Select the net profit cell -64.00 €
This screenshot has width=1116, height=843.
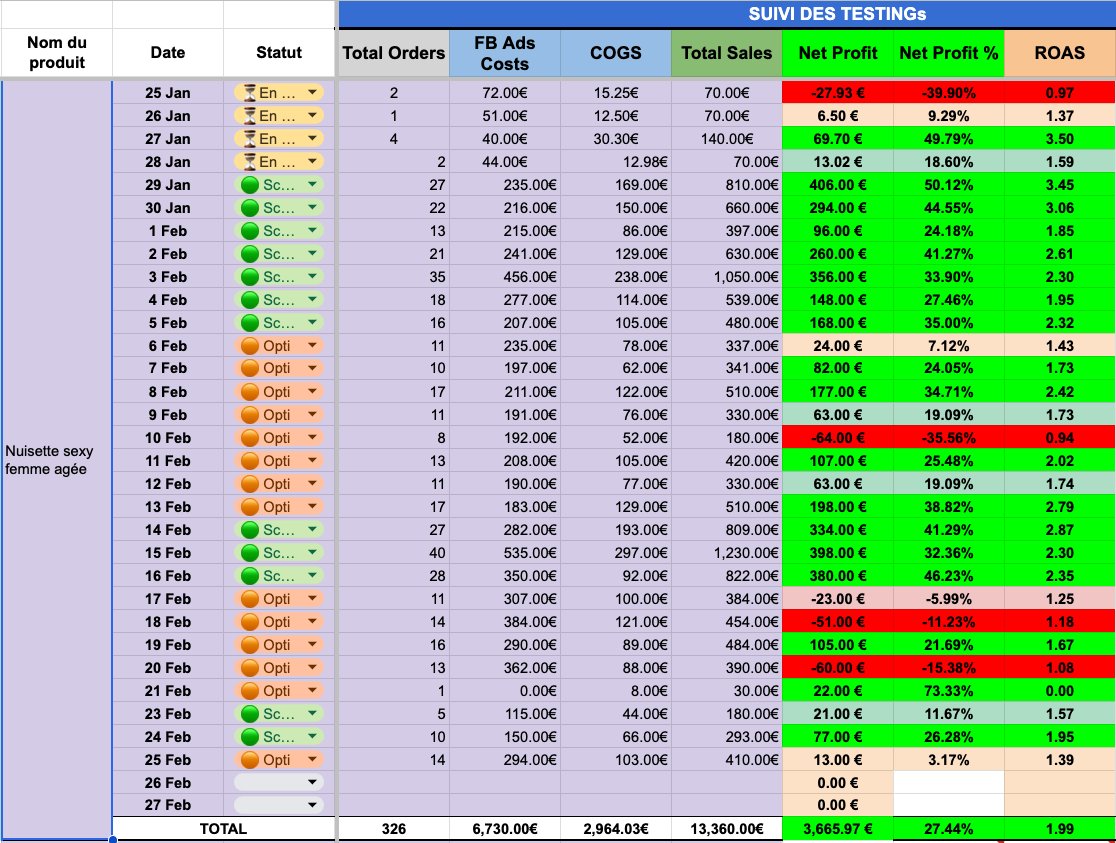[838, 437]
